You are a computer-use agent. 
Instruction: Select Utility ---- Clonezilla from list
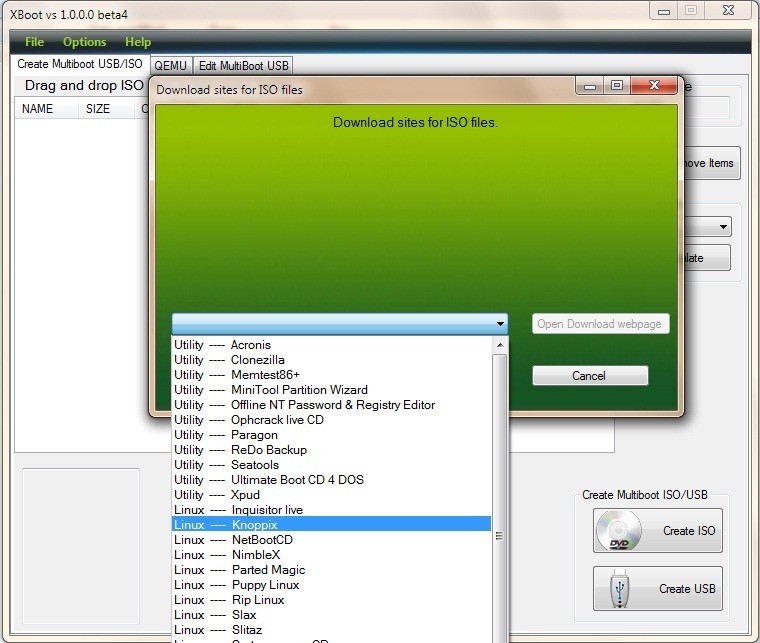click(x=332, y=360)
